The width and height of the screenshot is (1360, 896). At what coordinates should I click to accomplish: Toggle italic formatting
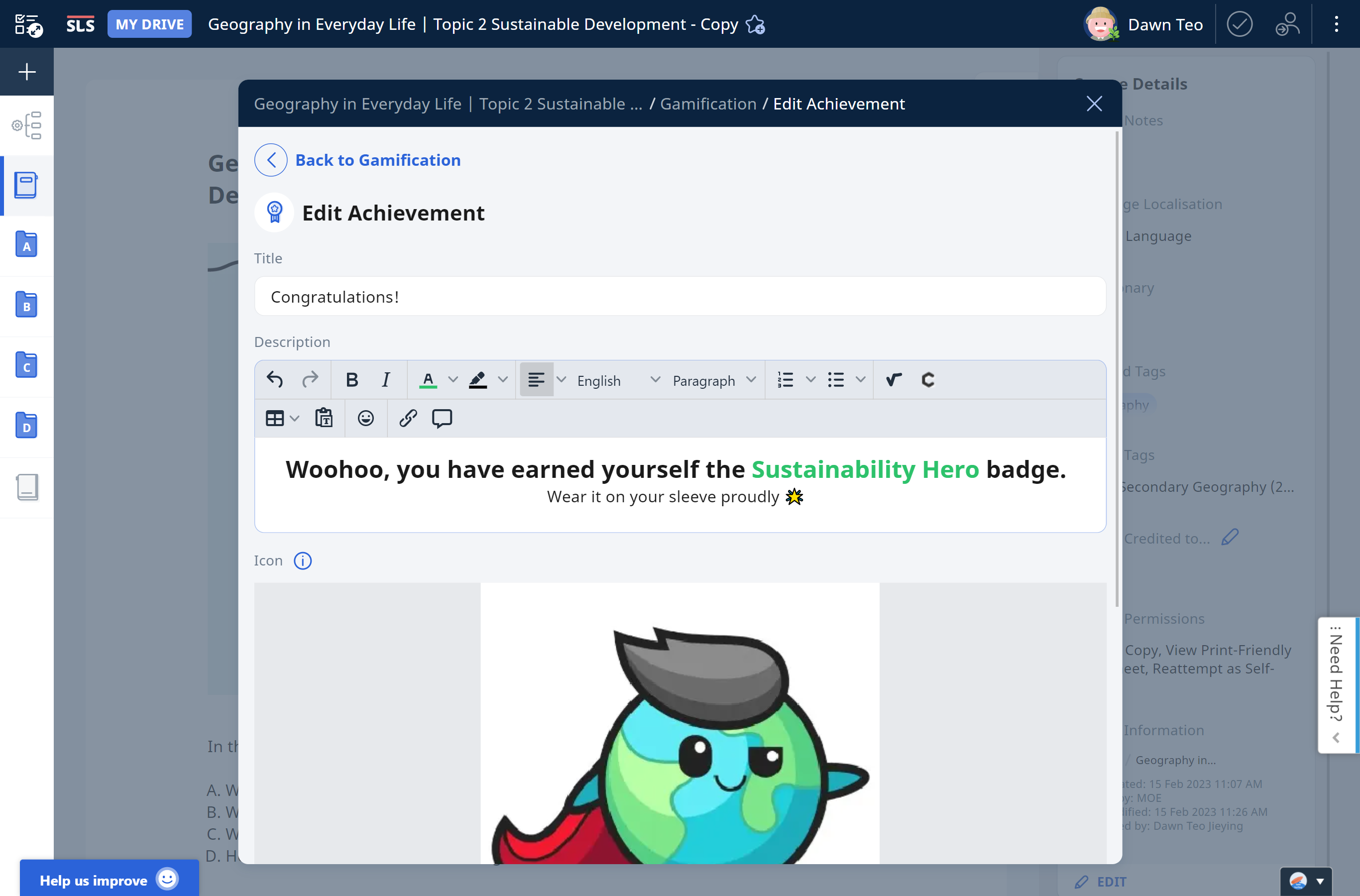(386, 379)
